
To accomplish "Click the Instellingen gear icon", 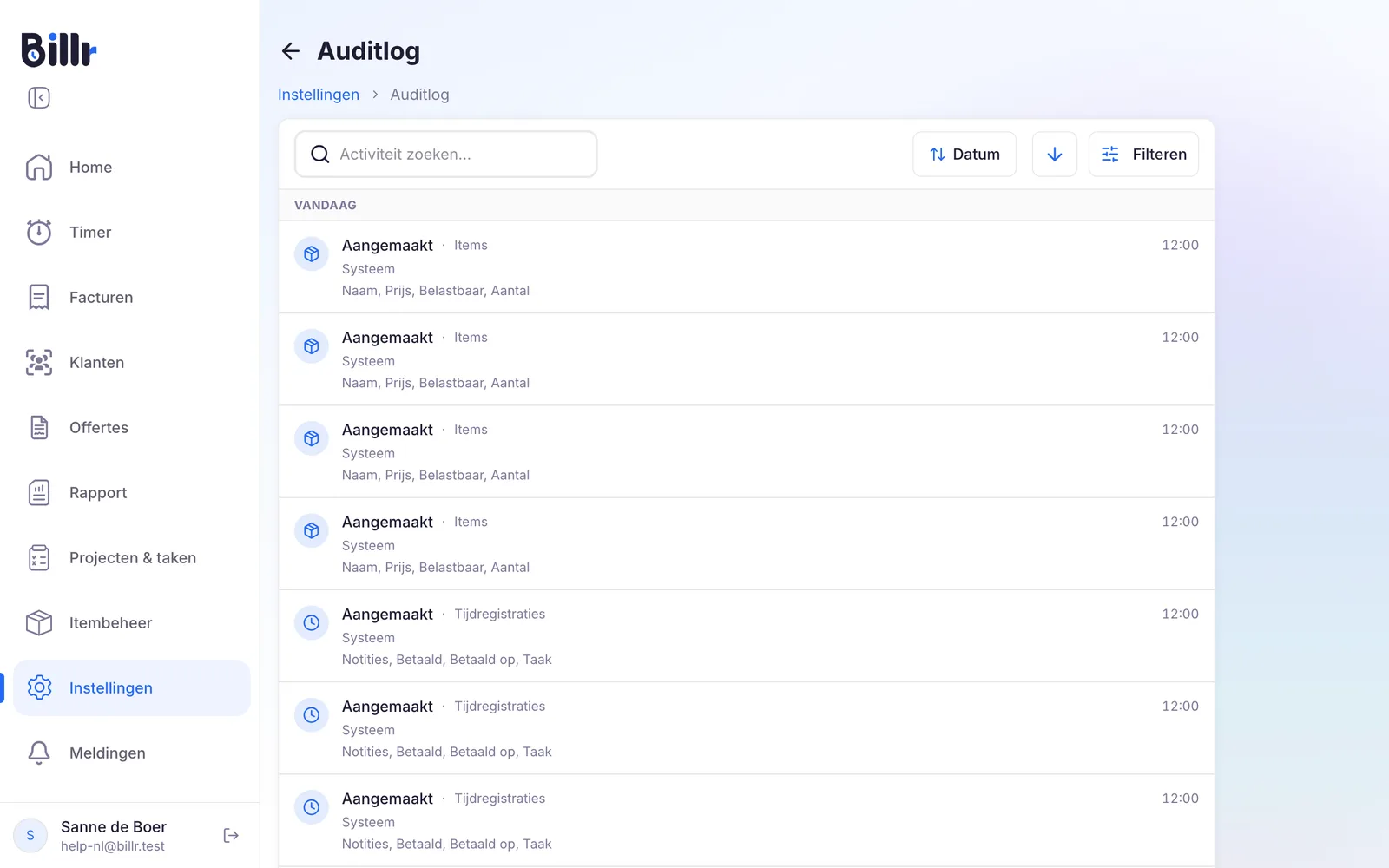I will click(x=39, y=688).
